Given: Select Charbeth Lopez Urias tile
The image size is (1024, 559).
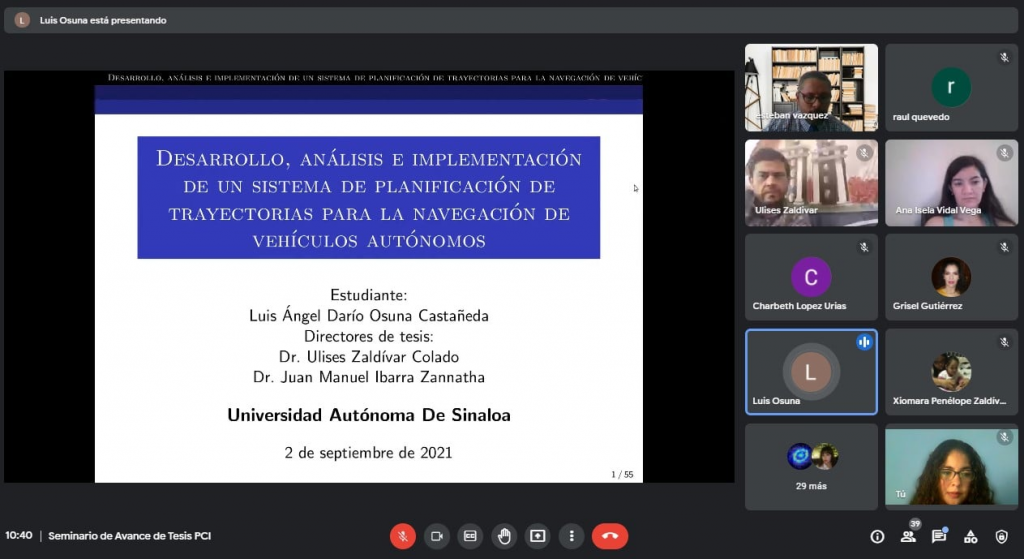Looking at the screenshot, I should pyautogui.click(x=811, y=278).
